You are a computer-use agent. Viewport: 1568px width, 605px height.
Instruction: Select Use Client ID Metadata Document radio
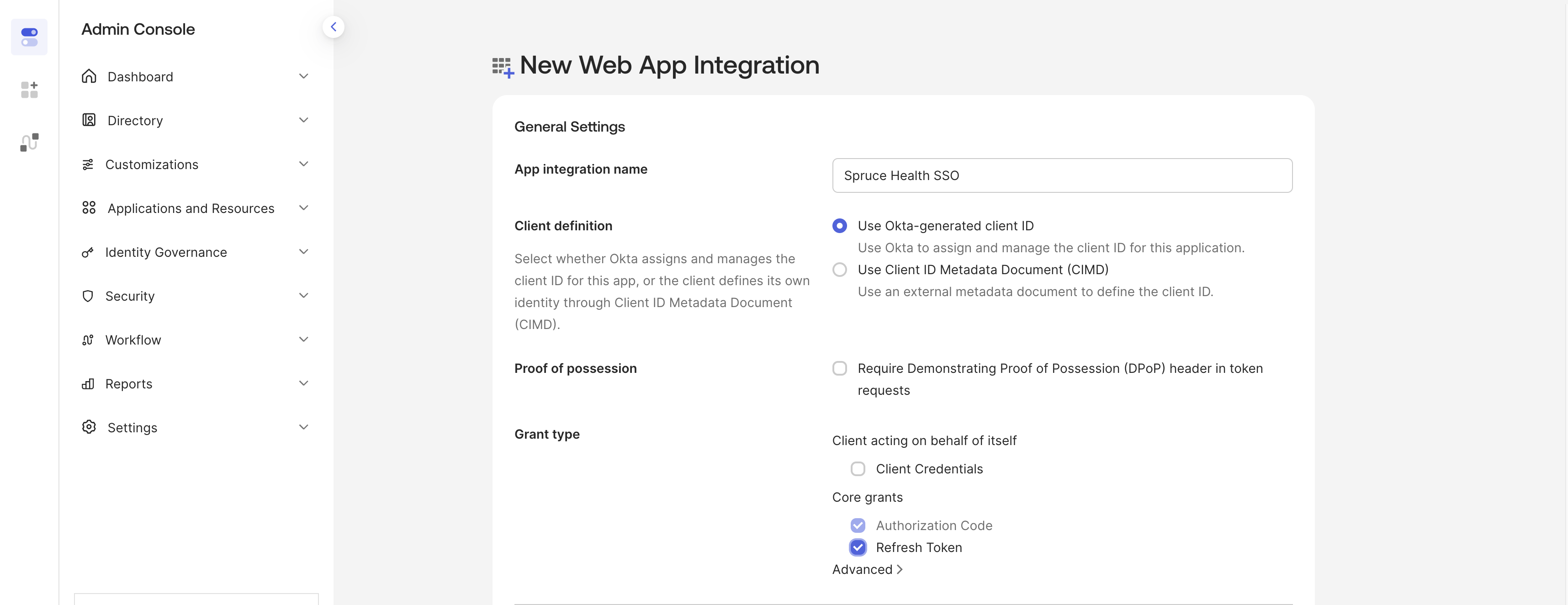[x=839, y=270]
